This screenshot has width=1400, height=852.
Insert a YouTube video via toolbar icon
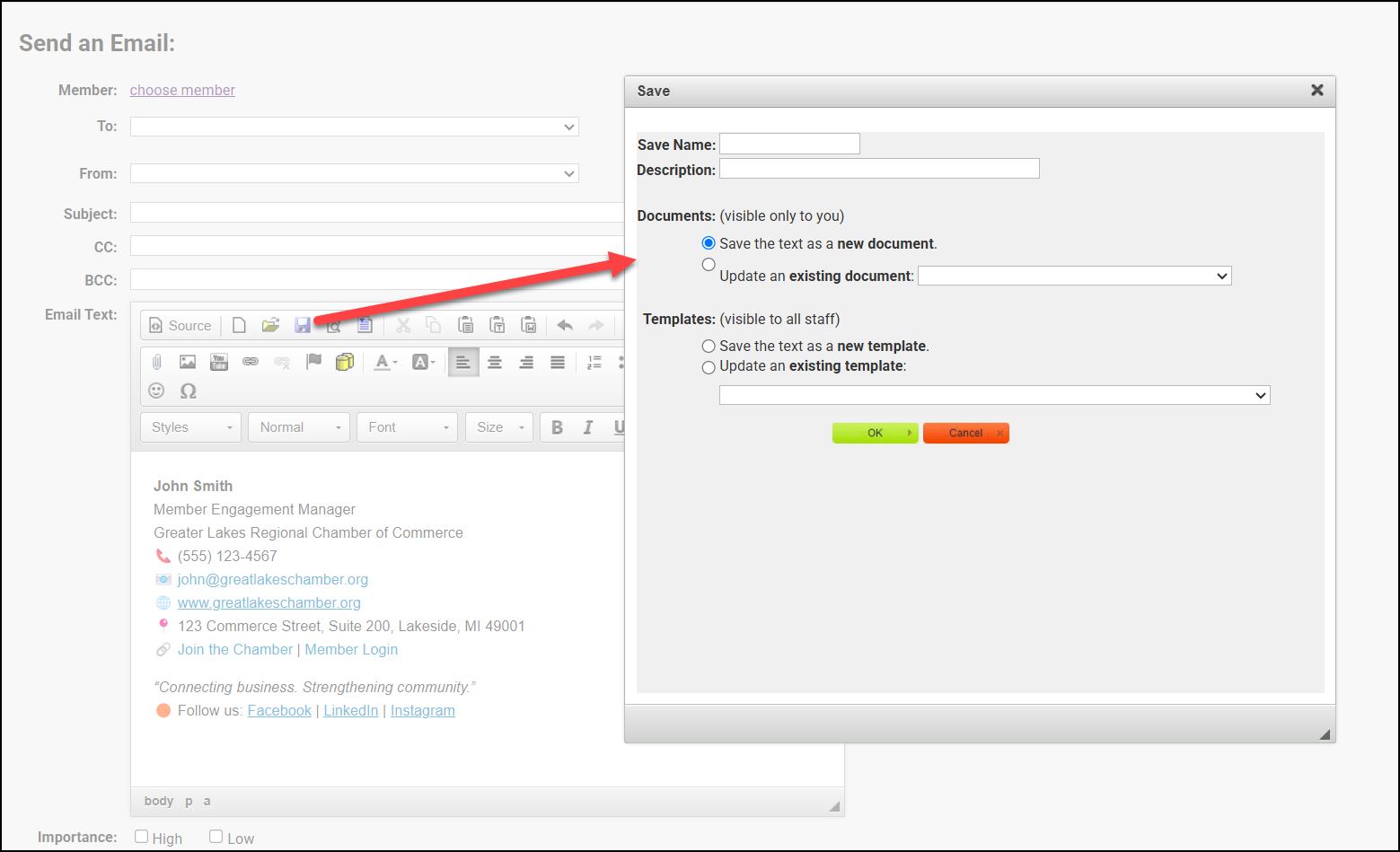point(218,362)
